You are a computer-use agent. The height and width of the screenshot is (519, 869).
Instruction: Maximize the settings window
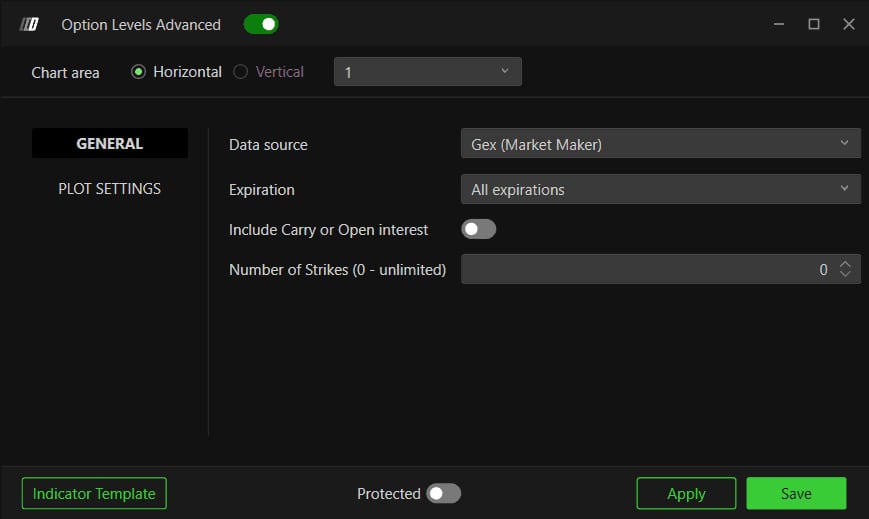(814, 24)
